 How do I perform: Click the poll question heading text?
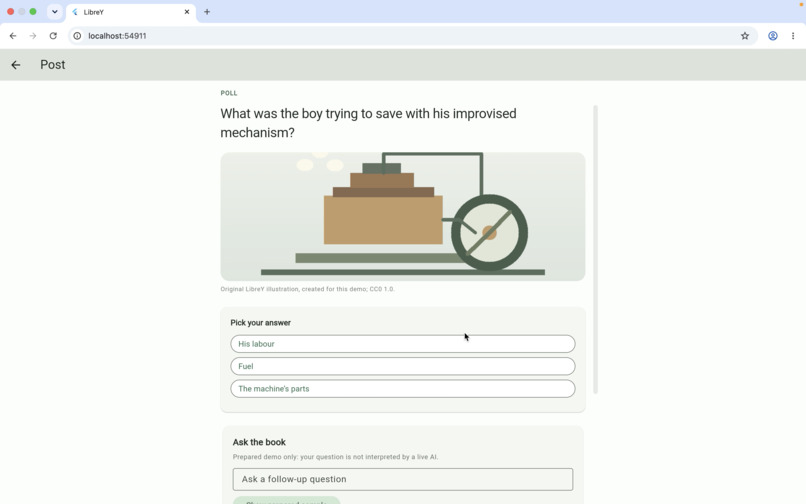tap(369, 123)
